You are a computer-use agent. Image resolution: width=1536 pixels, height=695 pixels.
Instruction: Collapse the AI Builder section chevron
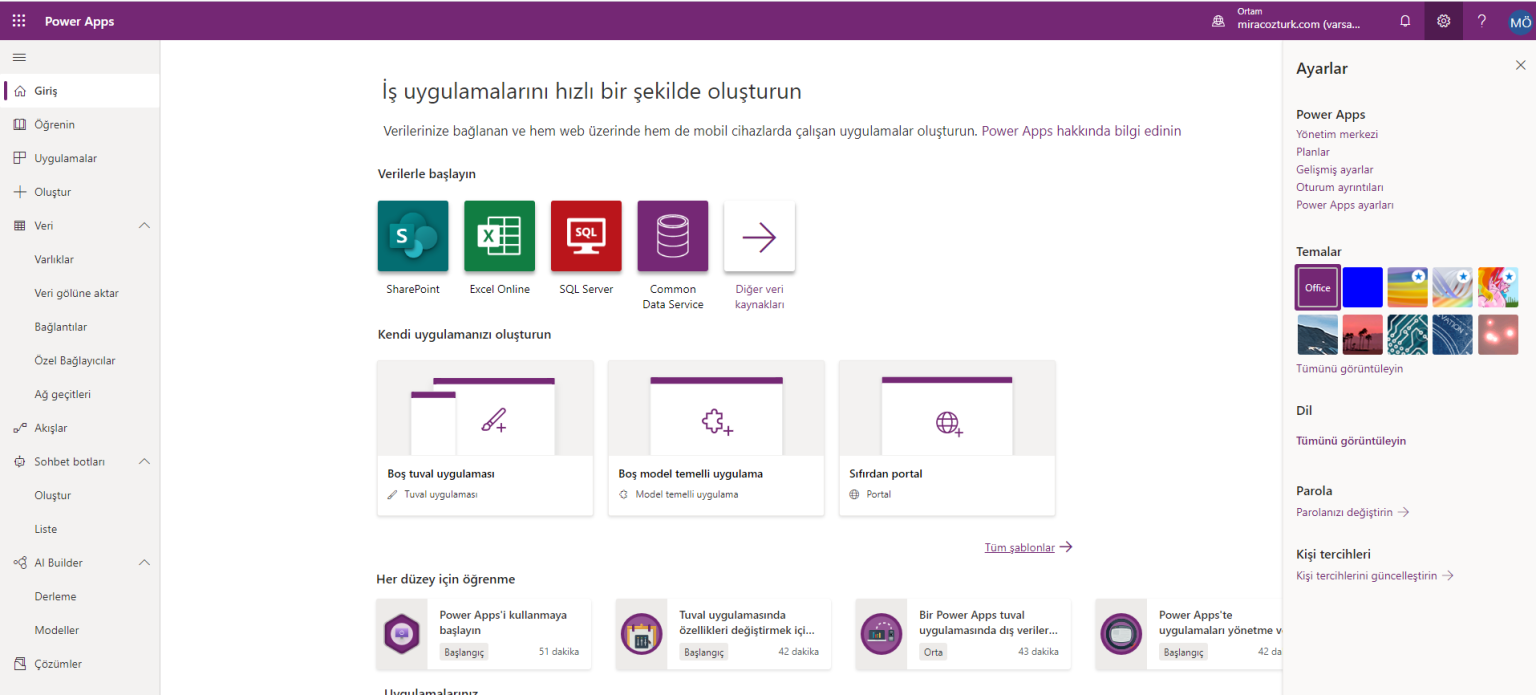pyautogui.click(x=144, y=563)
